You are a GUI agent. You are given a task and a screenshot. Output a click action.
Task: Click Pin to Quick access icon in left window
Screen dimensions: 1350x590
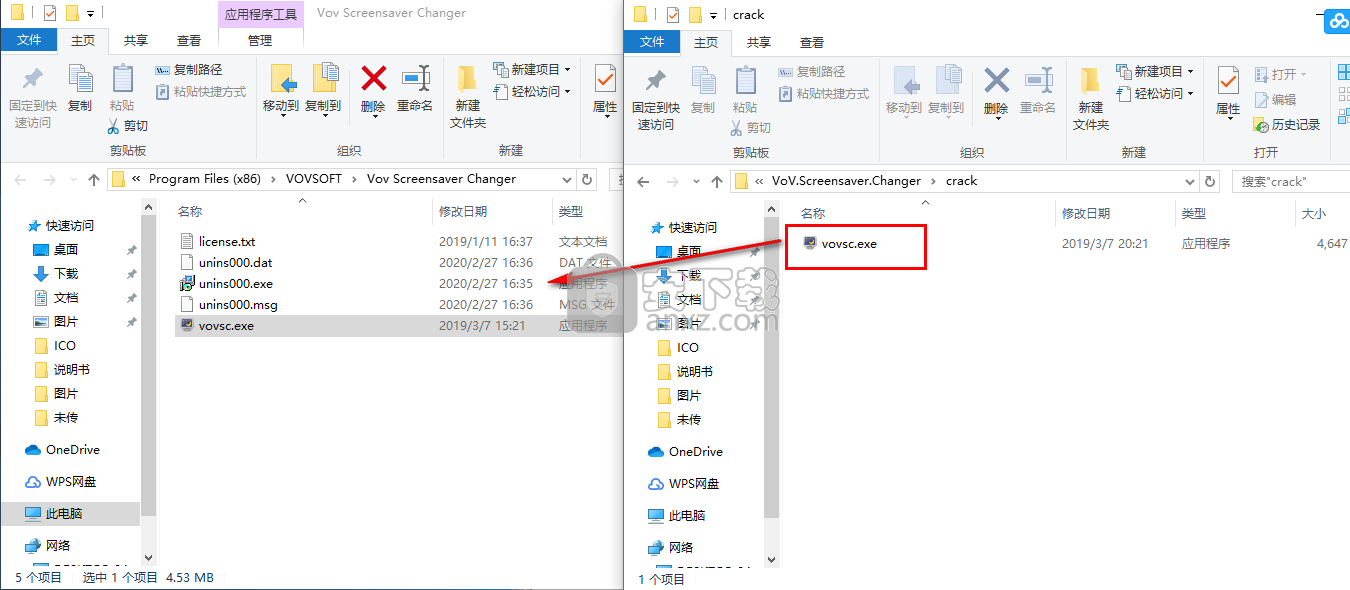pos(32,79)
